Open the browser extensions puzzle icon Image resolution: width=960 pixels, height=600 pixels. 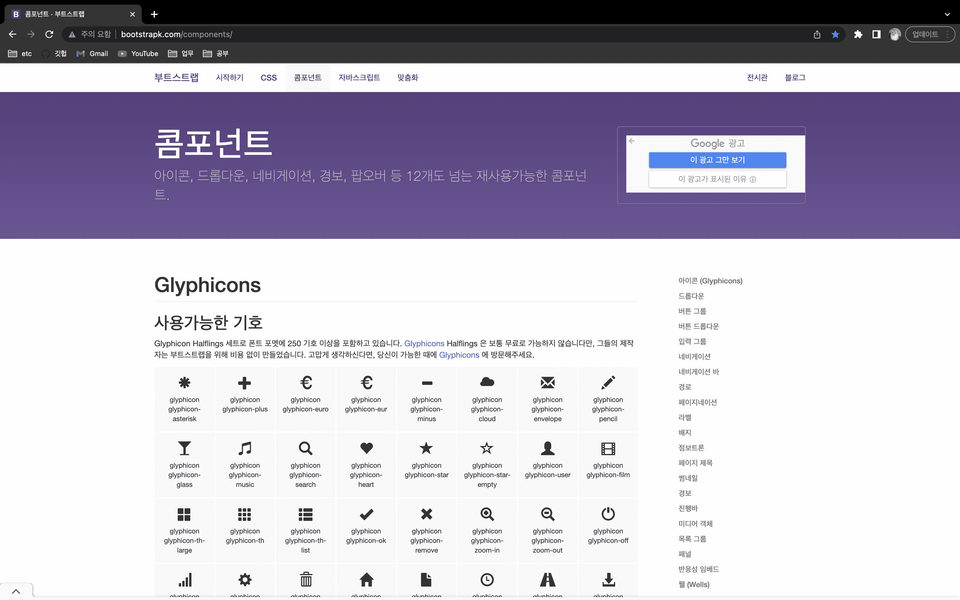(x=858, y=34)
